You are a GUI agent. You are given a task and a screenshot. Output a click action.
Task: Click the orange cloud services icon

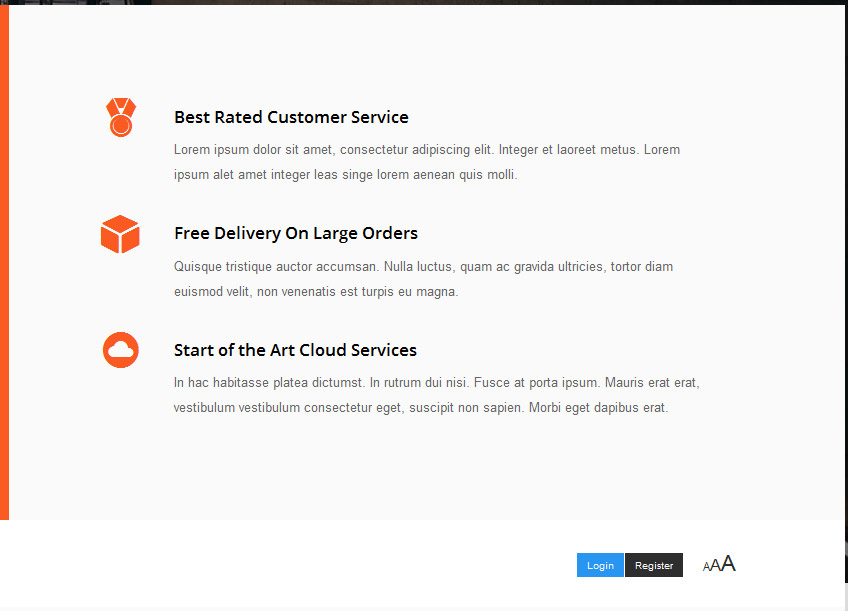(121, 350)
